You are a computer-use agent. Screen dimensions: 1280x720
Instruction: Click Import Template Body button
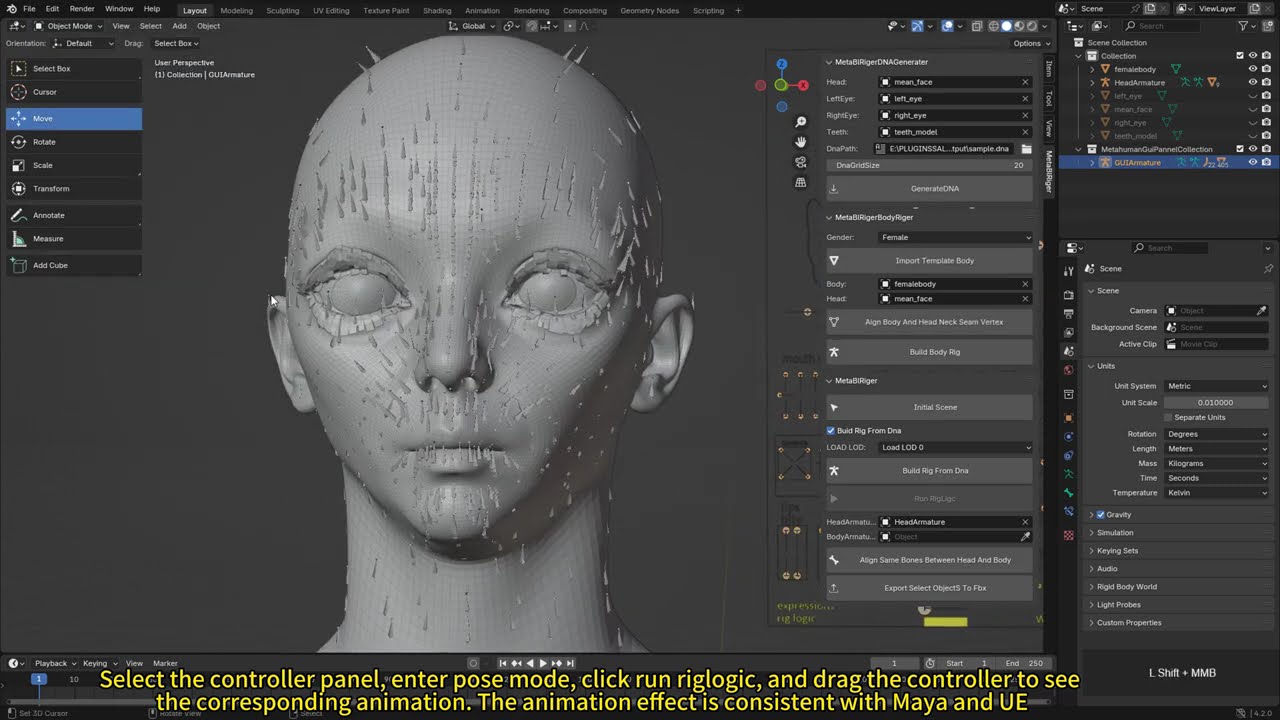tap(929, 261)
